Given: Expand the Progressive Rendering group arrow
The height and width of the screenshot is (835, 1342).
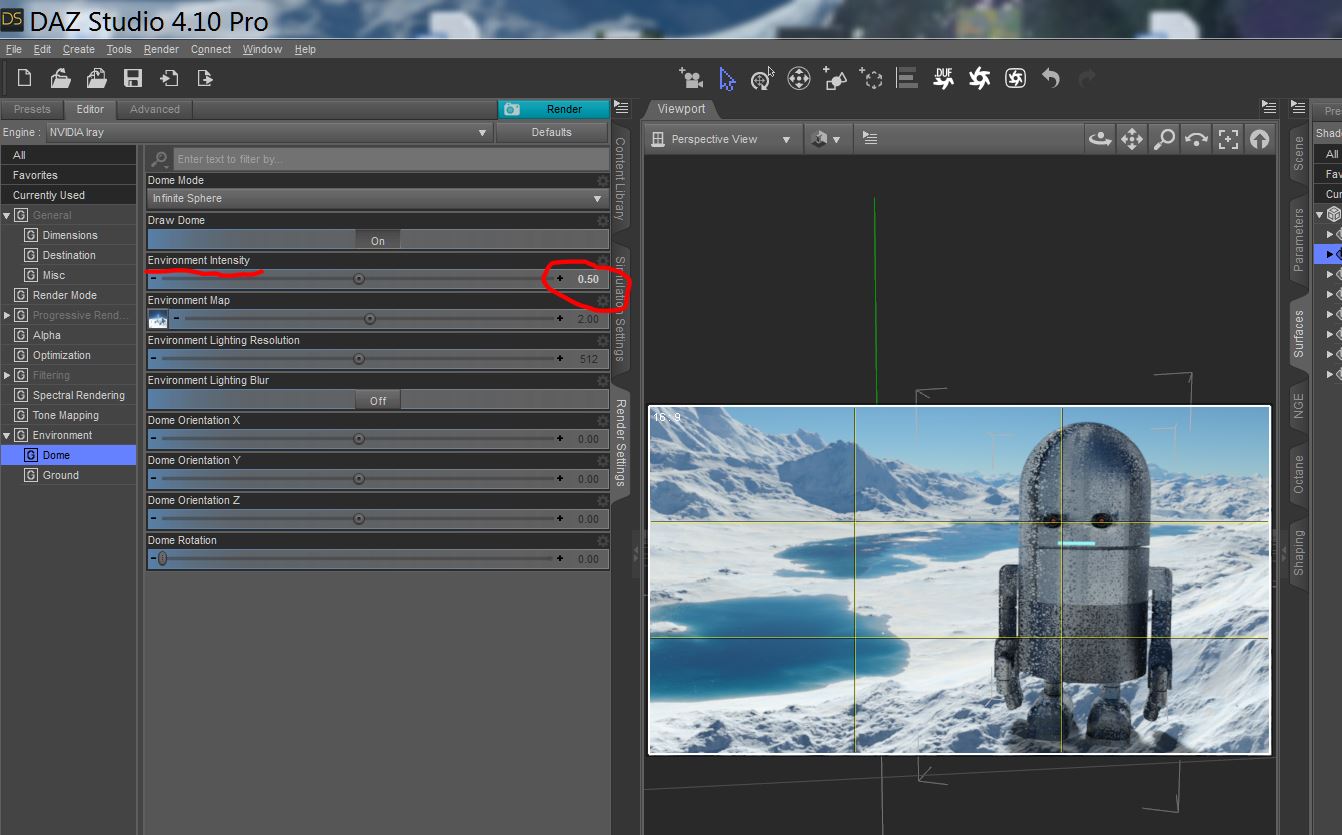Looking at the screenshot, I should click(6, 315).
